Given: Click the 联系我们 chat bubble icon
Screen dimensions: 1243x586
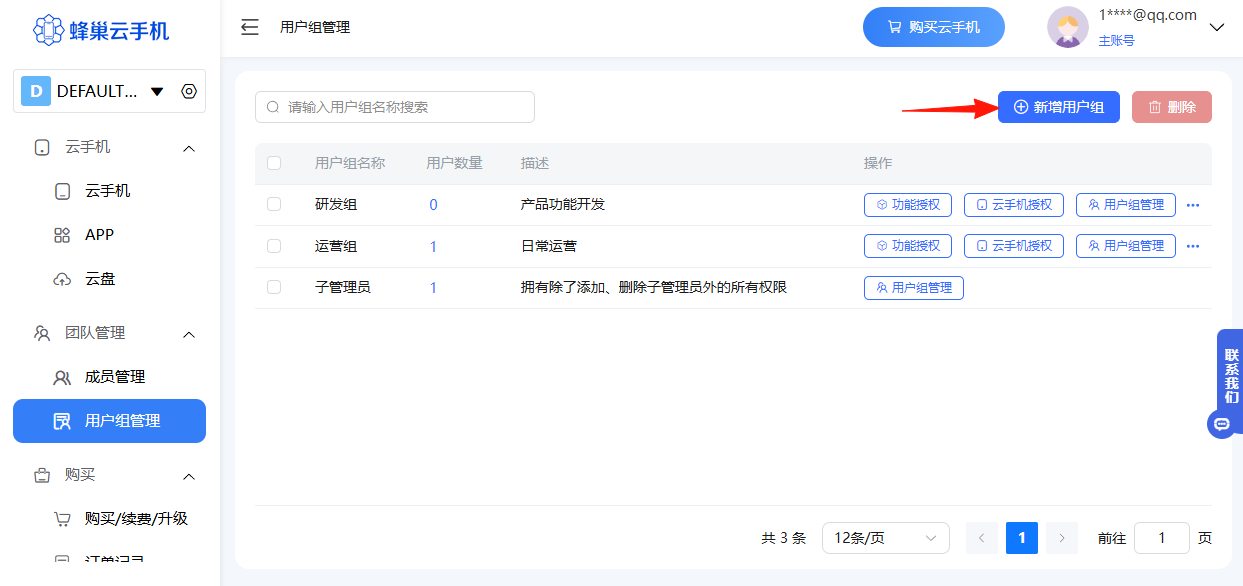Looking at the screenshot, I should click(1221, 424).
